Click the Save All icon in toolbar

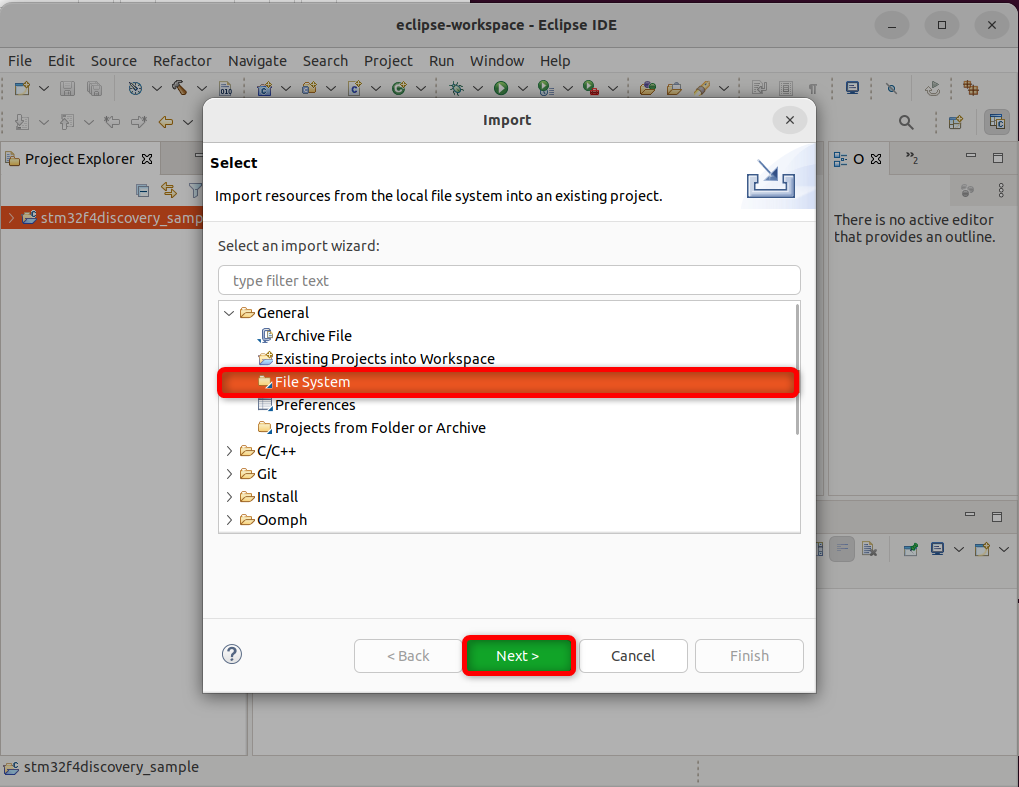[94, 88]
